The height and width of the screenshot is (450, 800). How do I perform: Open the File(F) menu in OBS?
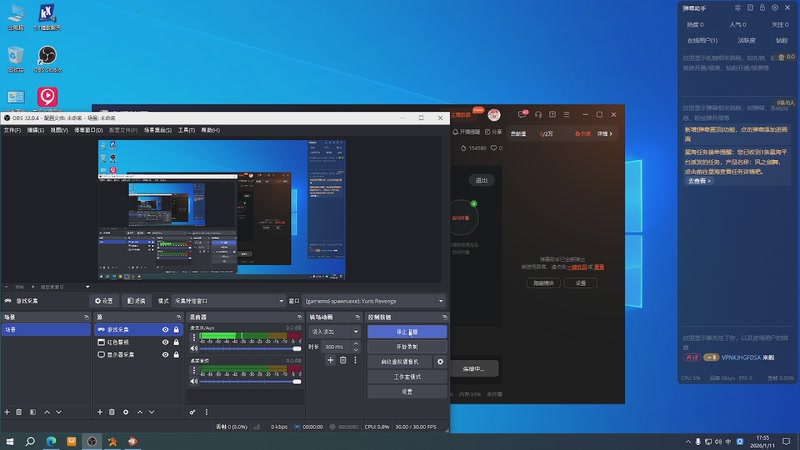tap(12, 130)
